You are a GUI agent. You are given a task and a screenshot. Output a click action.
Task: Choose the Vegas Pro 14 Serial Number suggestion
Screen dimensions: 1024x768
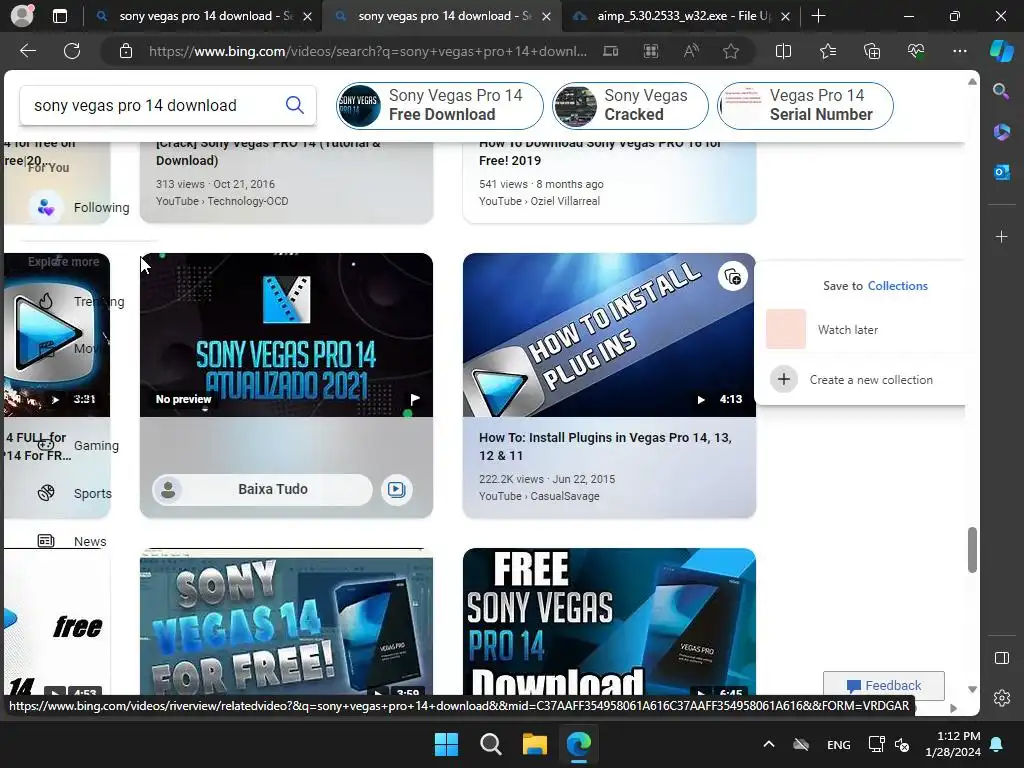pyautogui.click(x=805, y=105)
